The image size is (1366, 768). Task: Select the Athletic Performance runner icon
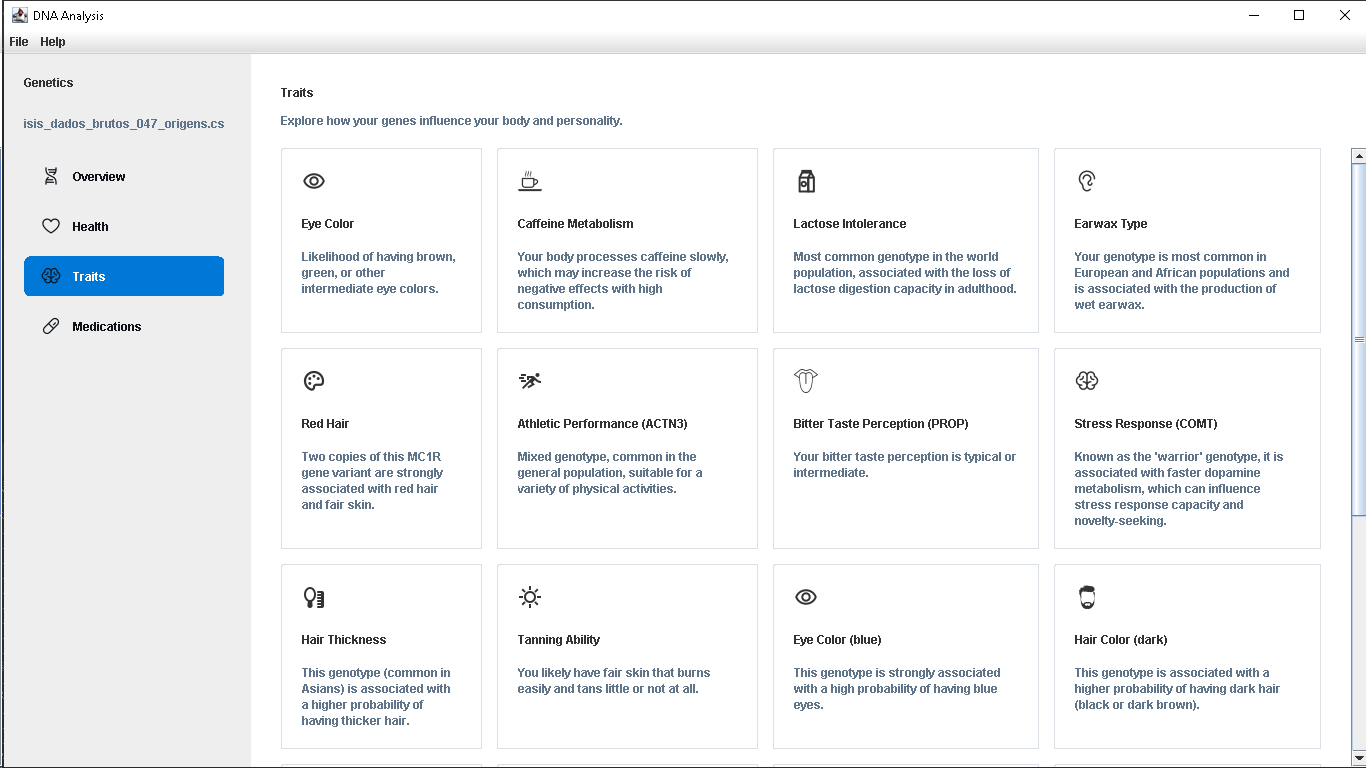529,381
